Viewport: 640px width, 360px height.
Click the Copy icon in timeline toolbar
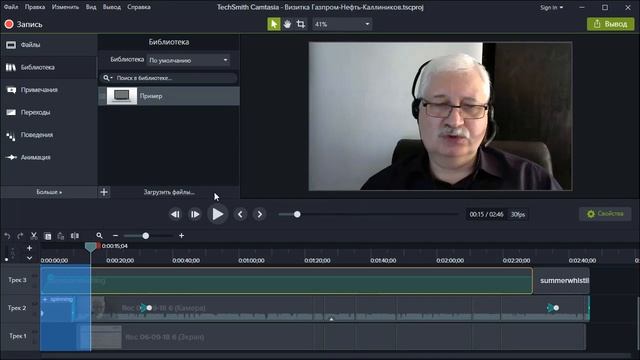pyautogui.click(x=48, y=236)
